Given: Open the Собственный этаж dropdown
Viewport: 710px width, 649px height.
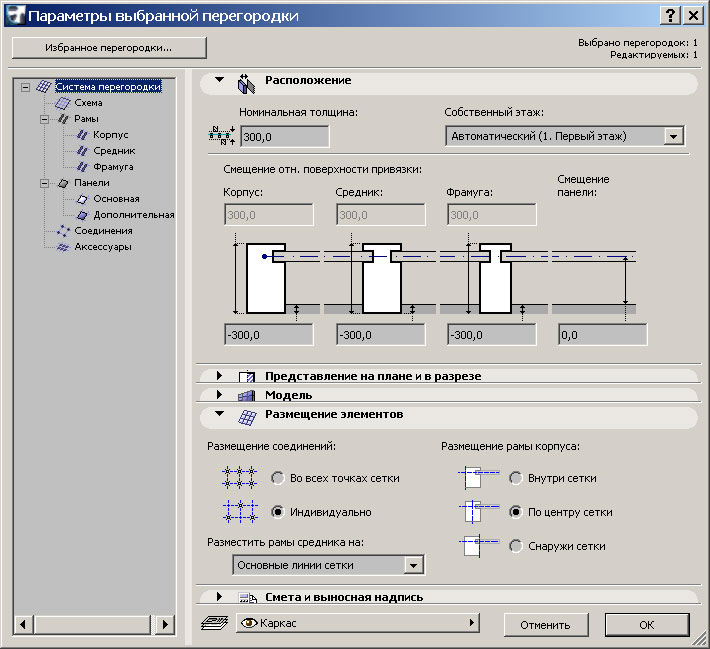Looking at the screenshot, I should click(x=673, y=136).
